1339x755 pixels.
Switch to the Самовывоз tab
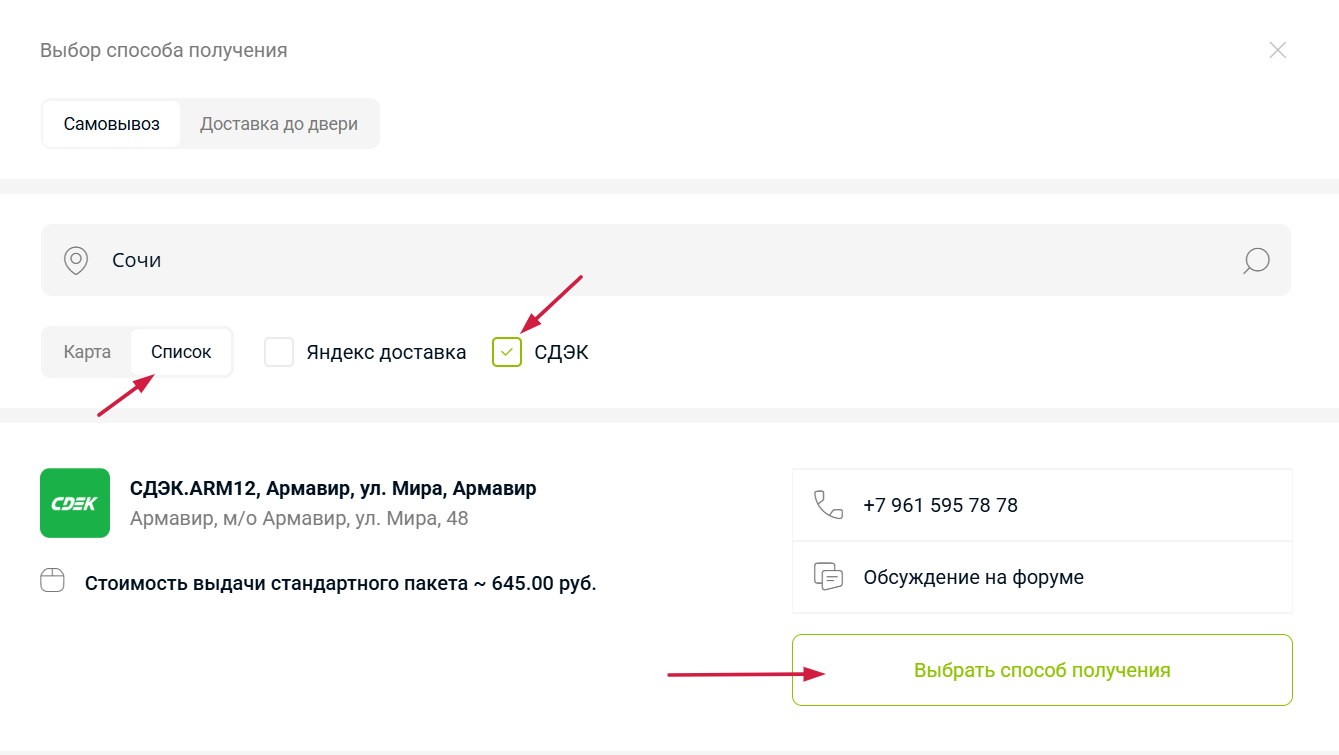click(112, 125)
